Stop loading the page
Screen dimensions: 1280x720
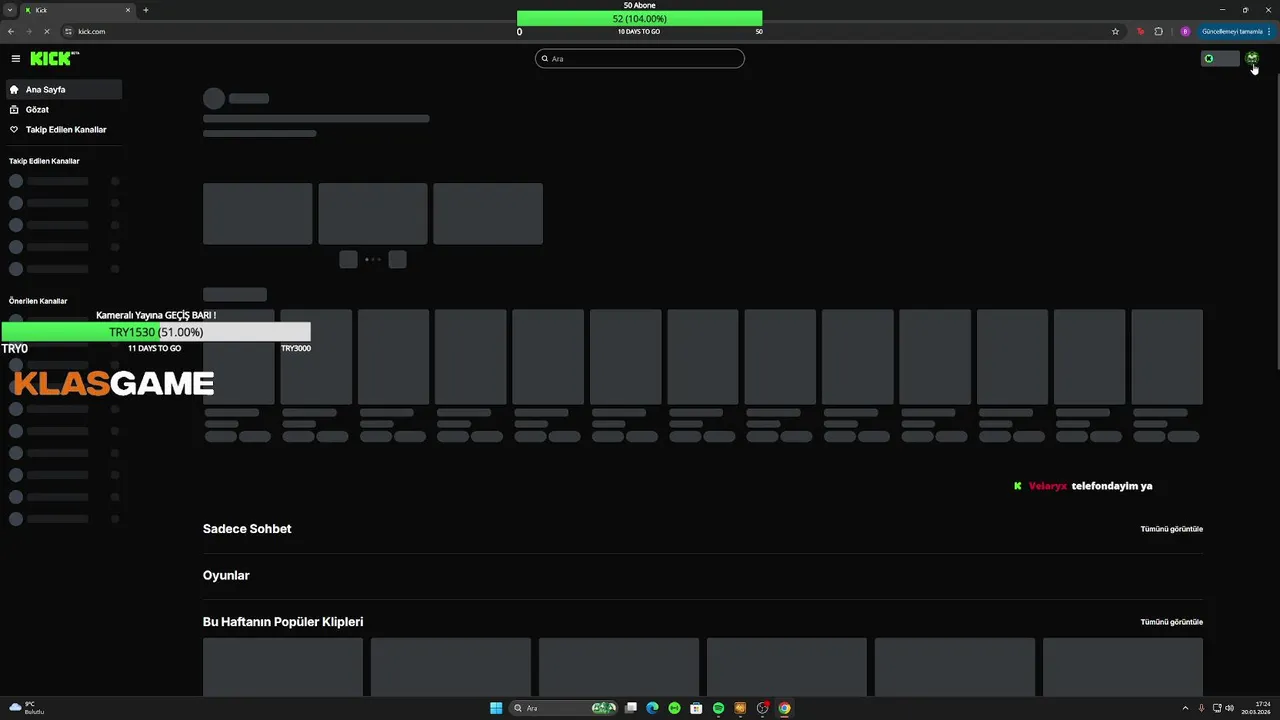point(47,31)
